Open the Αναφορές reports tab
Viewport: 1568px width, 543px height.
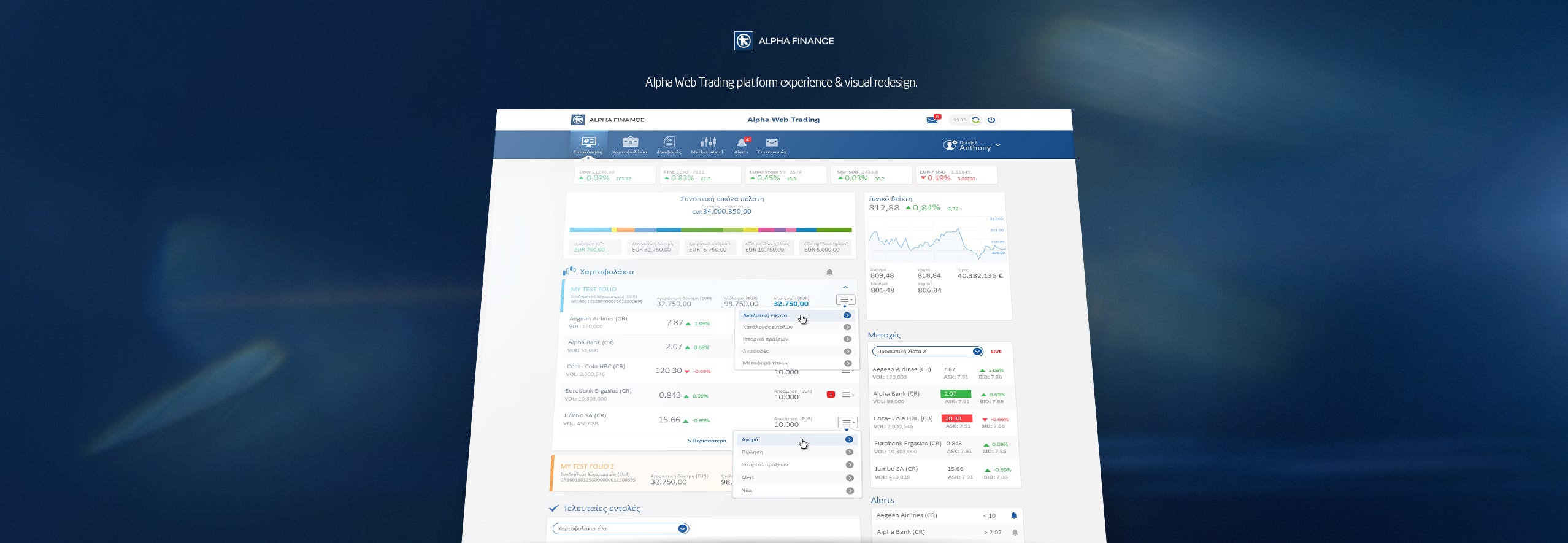click(669, 145)
